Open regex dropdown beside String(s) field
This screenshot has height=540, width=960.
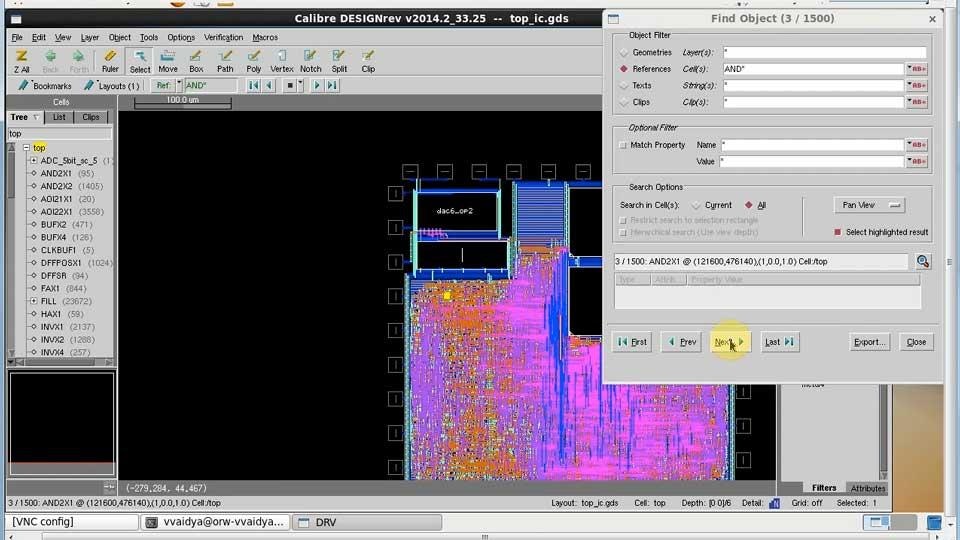tap(917, 86)
